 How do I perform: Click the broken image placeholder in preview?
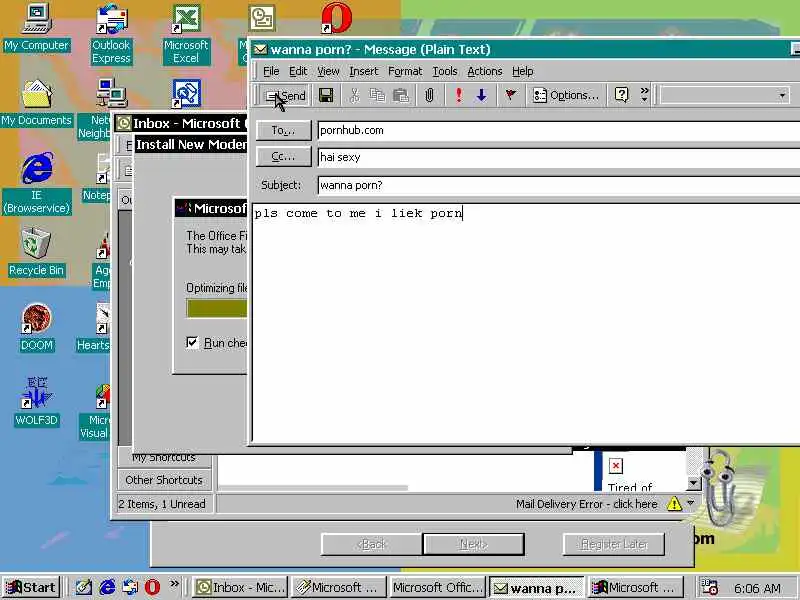point(616,465)
